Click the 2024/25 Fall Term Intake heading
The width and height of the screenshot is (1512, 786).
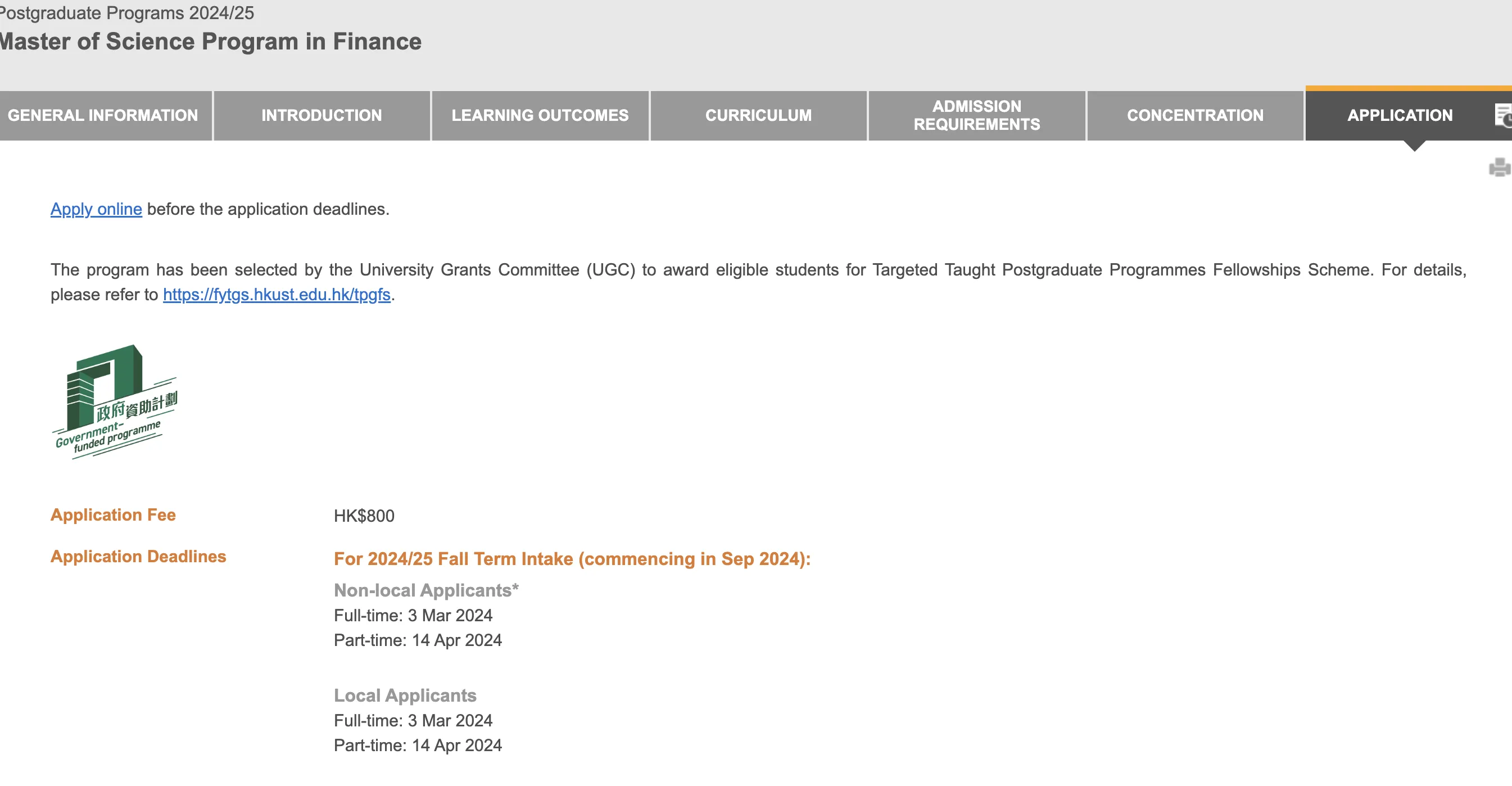(x=572, y=559)
